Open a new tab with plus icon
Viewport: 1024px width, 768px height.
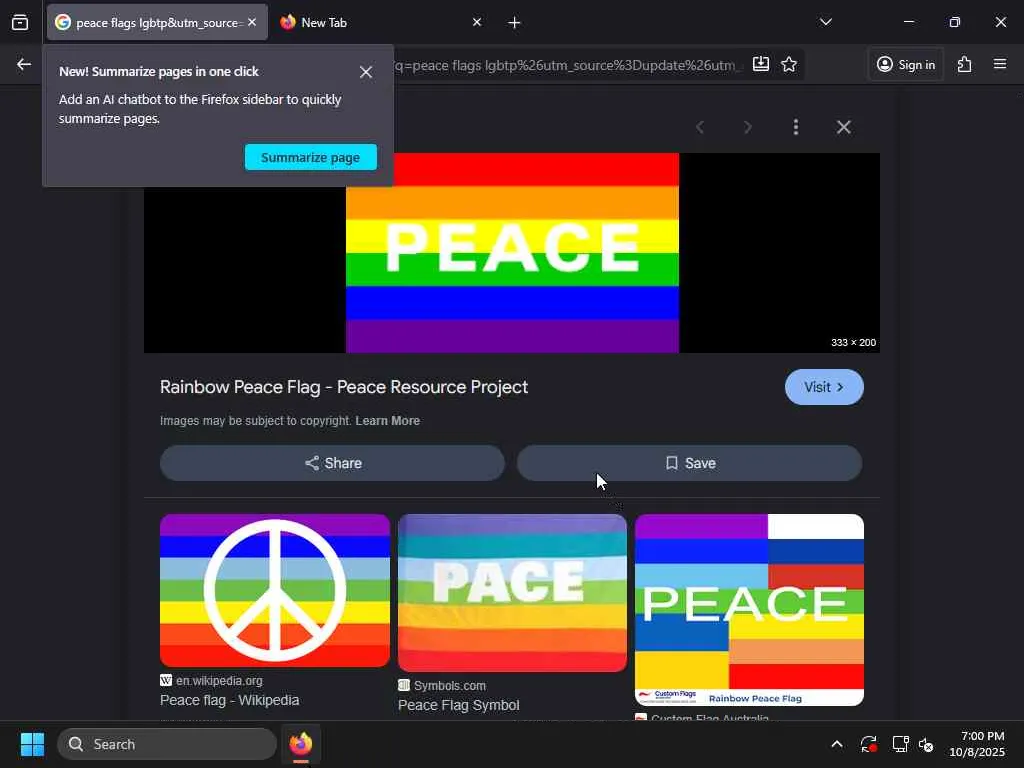pos(514,23)
